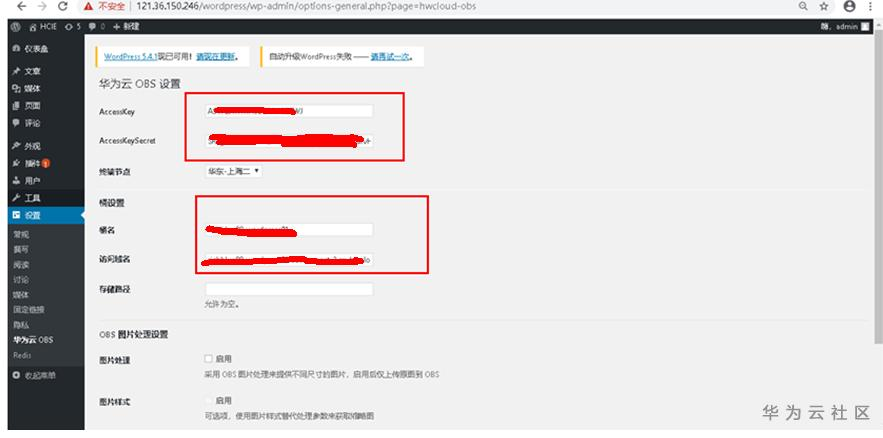Open the updates indicator showing 5
Image resolution: width=883 pixels, height=438 pixels.
pos(73,26)
